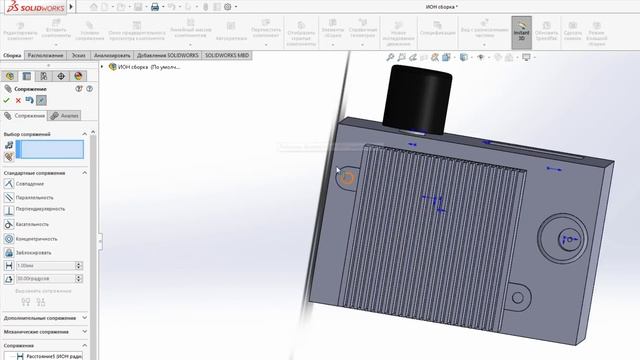Open the SOLIDWORKS MBD ribbon tab

[227, 55]
